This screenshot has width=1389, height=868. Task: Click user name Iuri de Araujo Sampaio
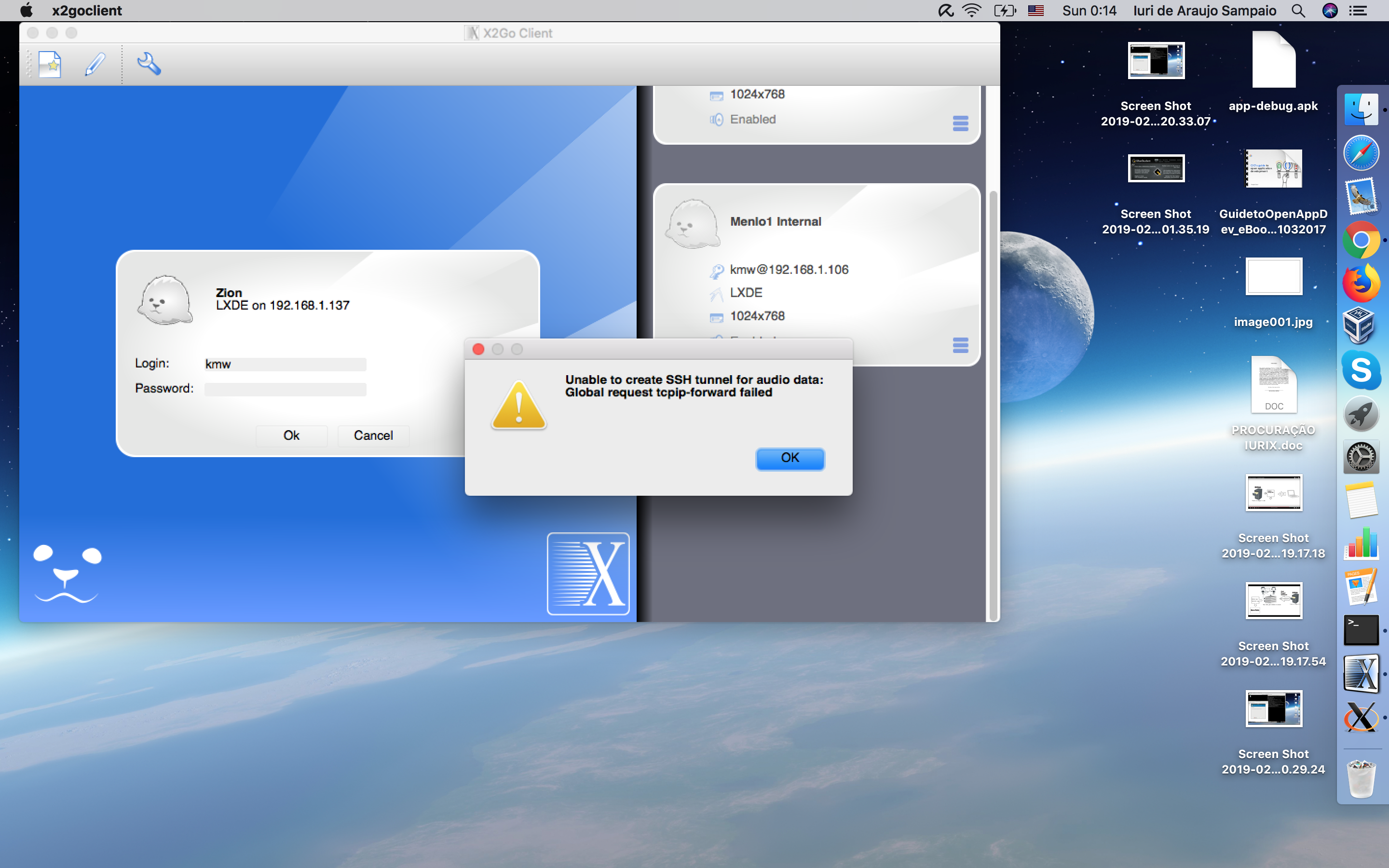click(x=1204, y=10)
